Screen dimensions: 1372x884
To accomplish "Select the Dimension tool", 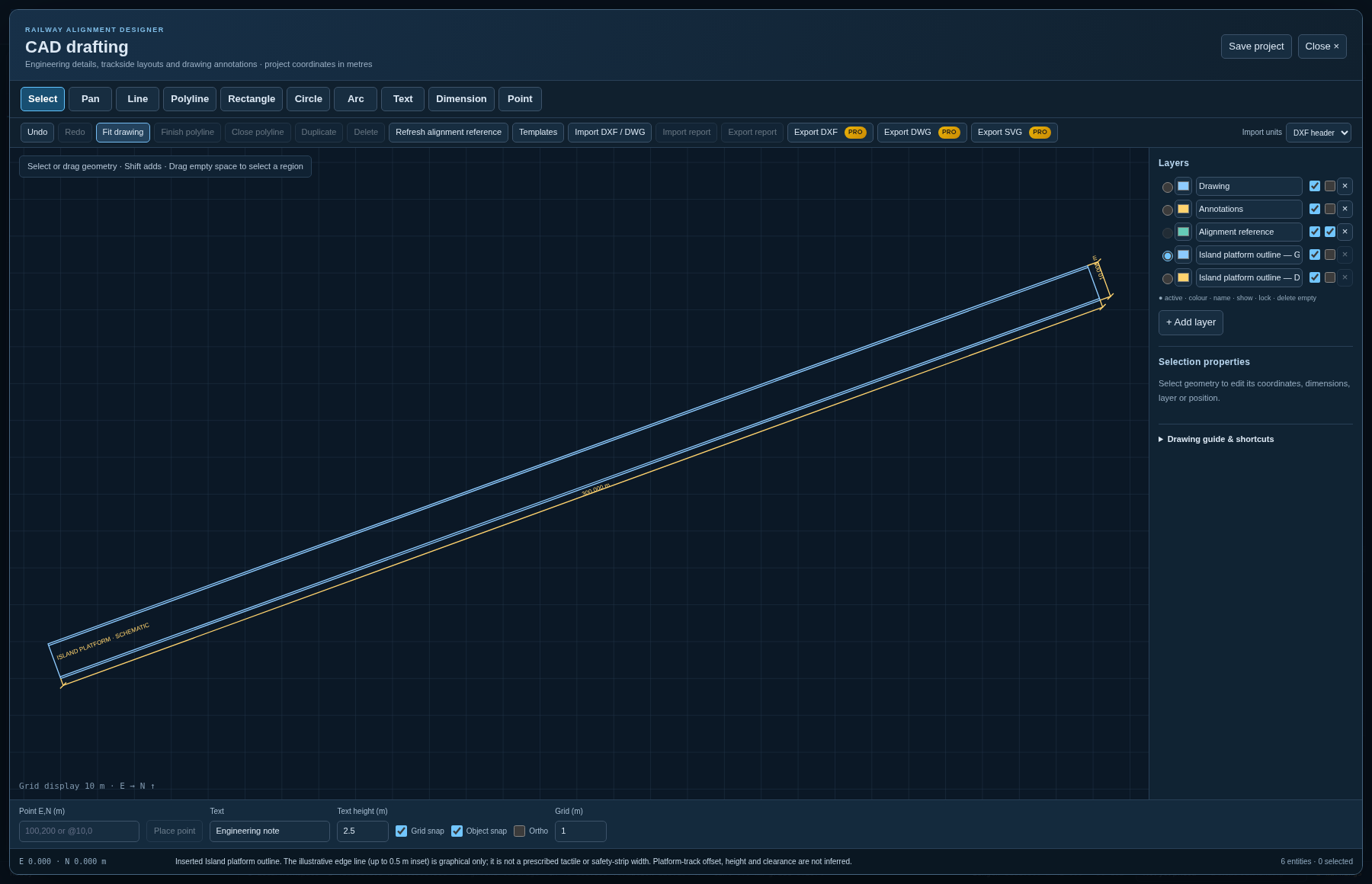I will pos(461,99).
